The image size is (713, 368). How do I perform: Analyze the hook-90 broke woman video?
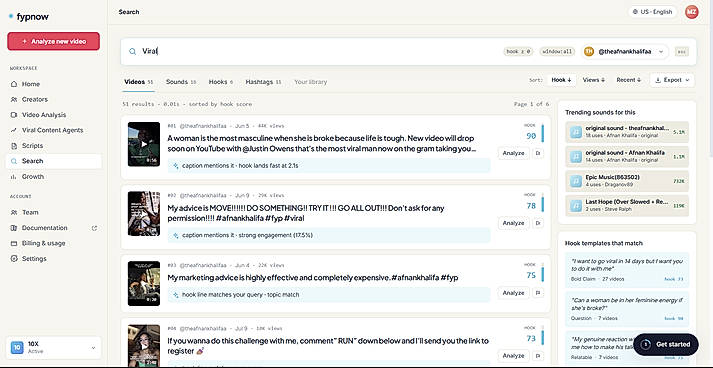pyautogui.click(x=513, y=153)
